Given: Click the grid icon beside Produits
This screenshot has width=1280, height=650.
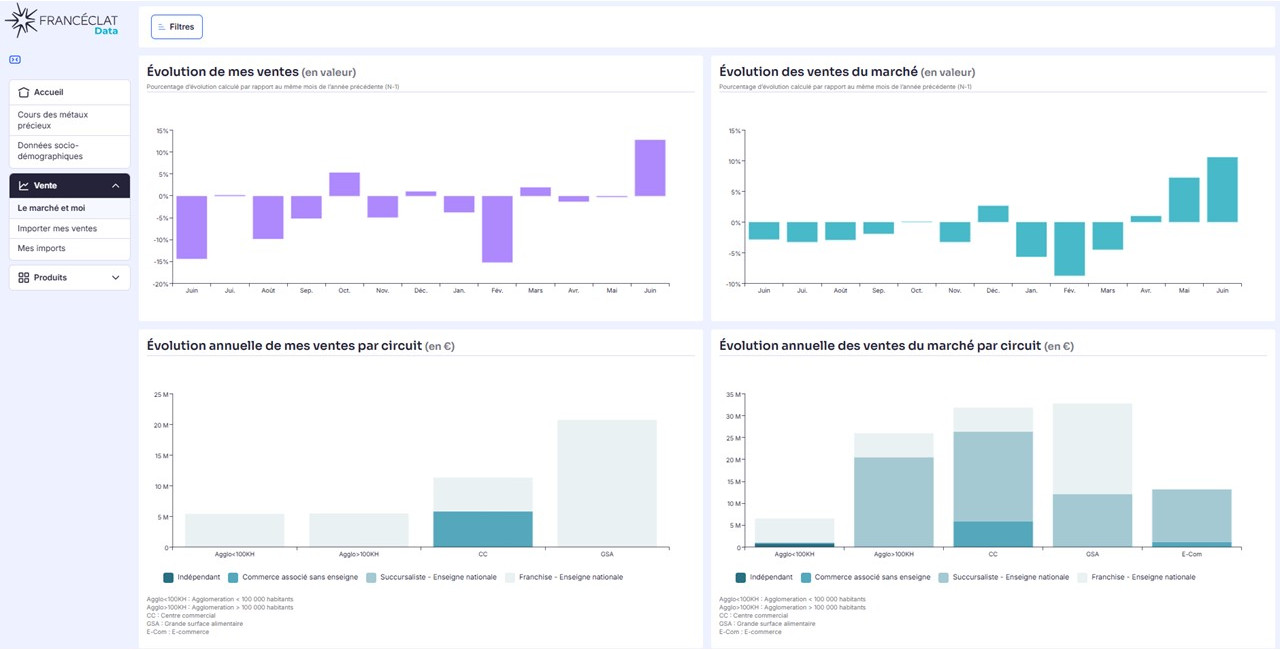Looking at the screenshot, I should pos(24,277).
